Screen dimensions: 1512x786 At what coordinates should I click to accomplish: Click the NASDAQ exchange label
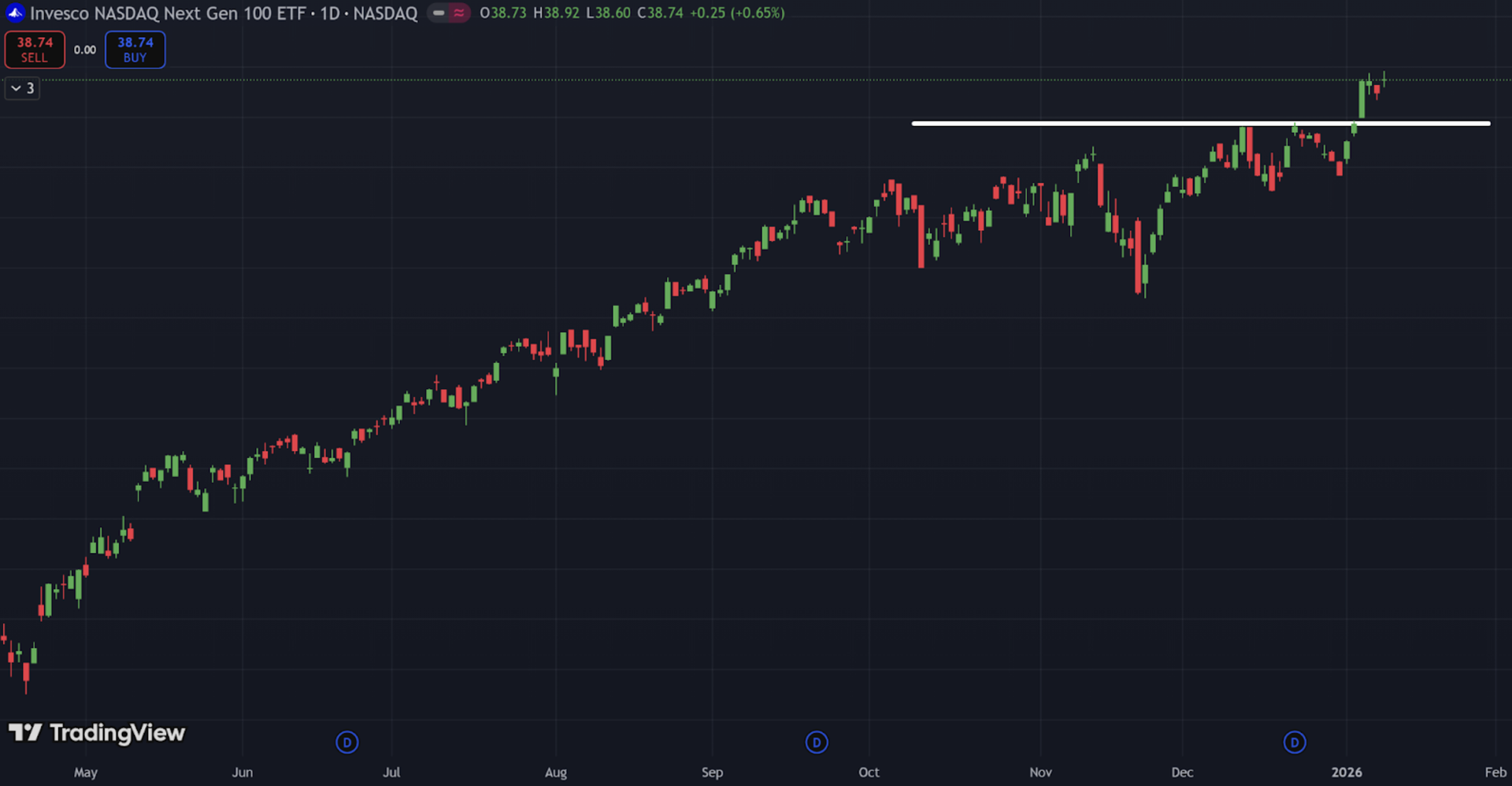[x=385, y=13]
